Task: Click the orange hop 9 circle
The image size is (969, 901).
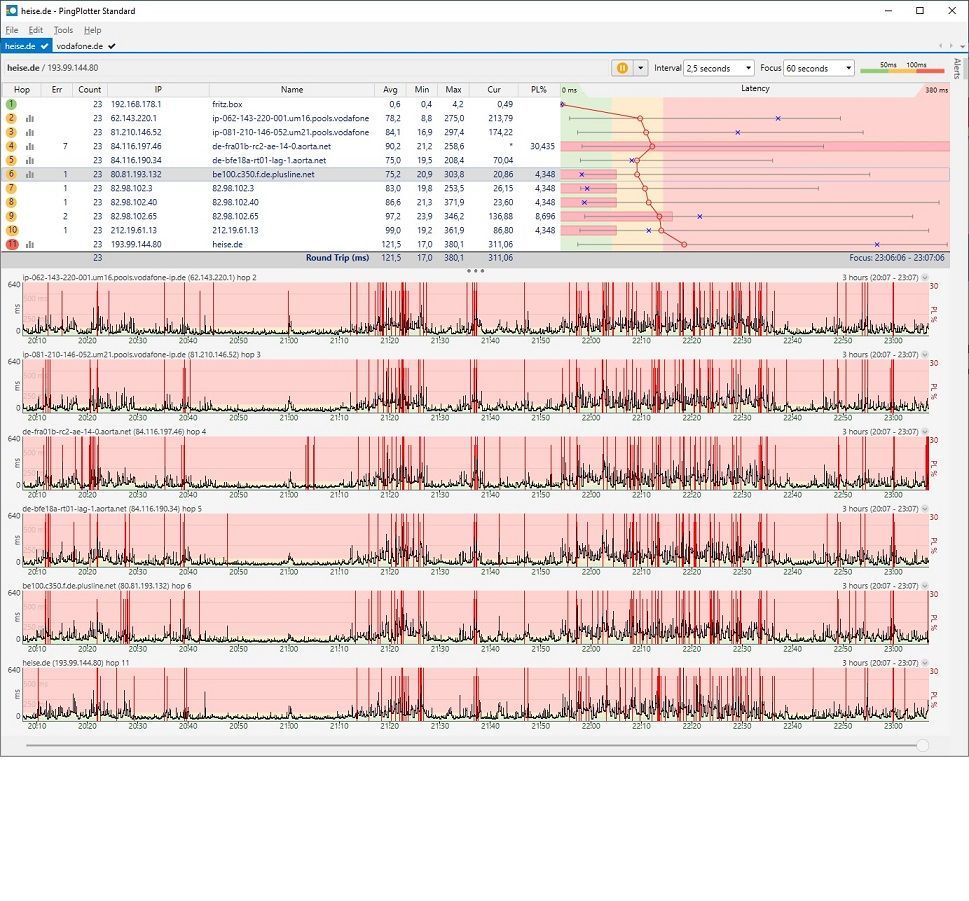Action: click(11, 216)
